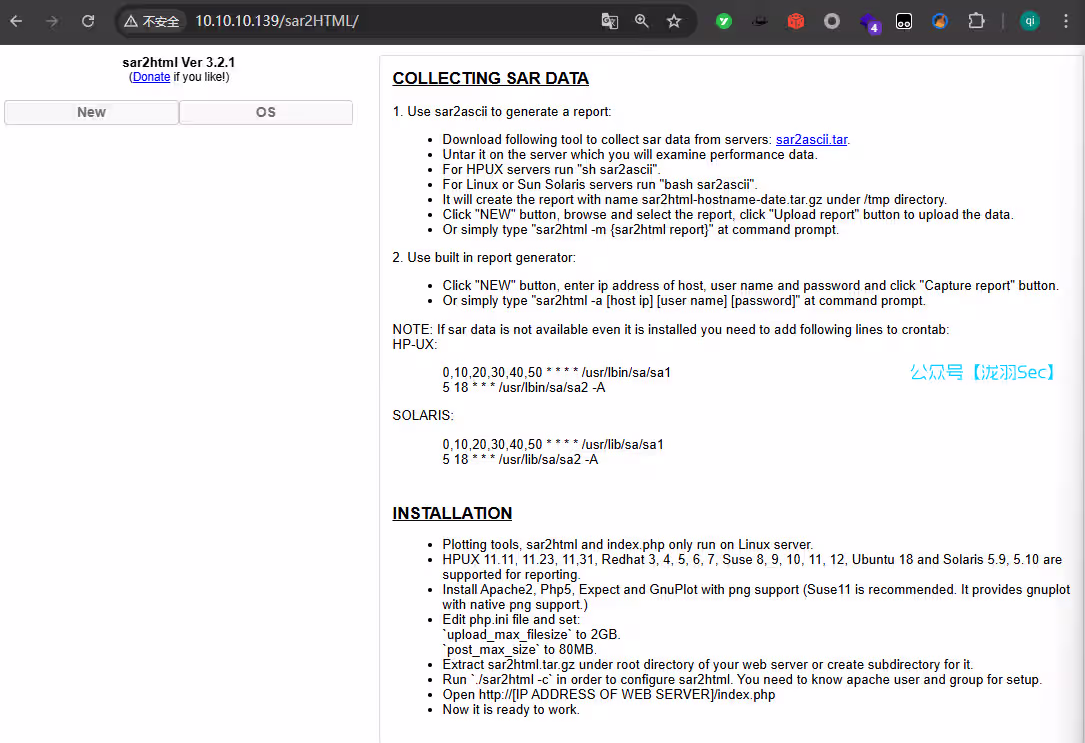1085x743 pixels.
Task: Click the not-secure warning site info chip
Action: pyautogui.click(x=152, y=21)
